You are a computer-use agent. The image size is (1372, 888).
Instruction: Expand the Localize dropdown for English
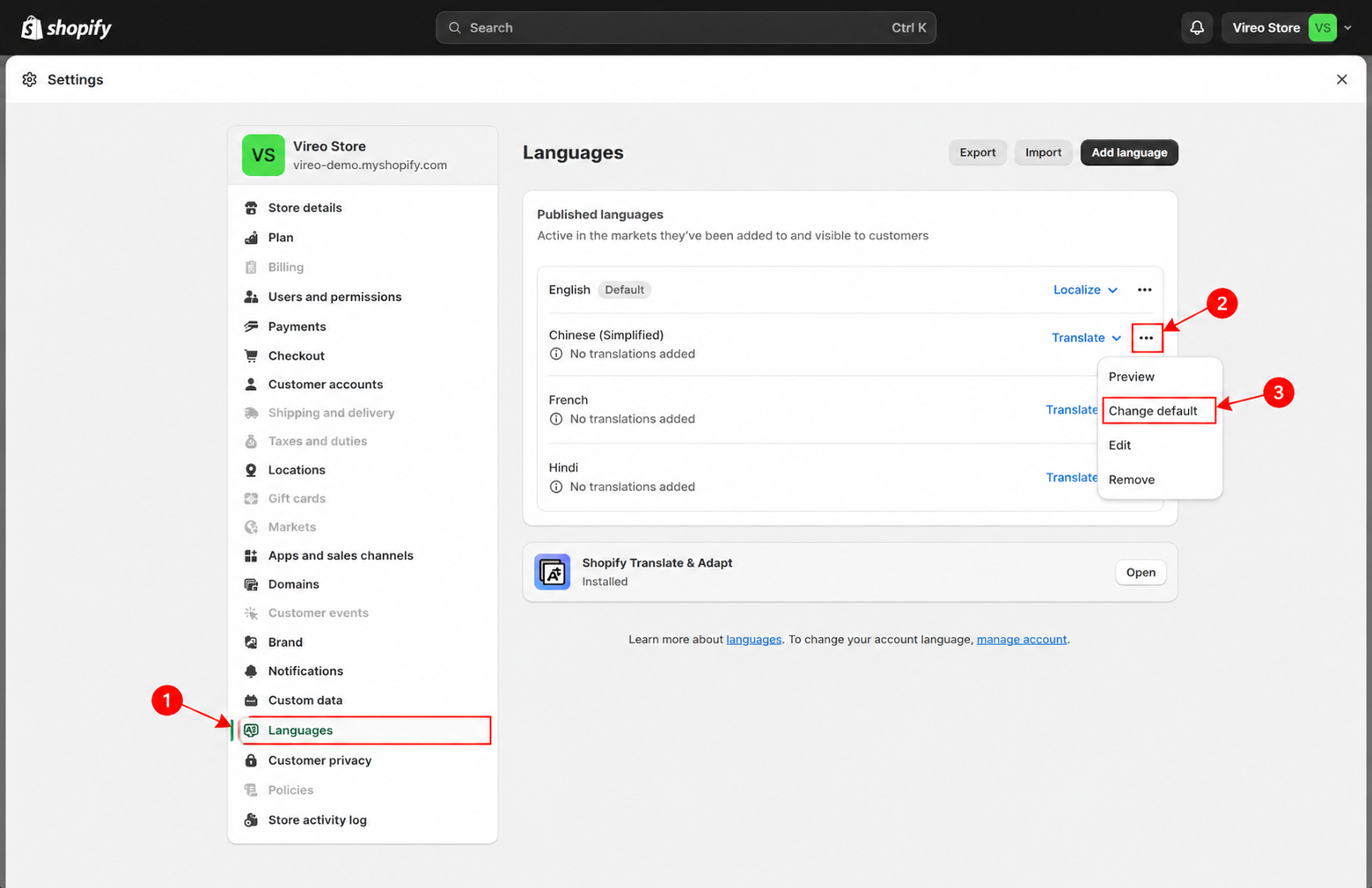[1085, 290]
